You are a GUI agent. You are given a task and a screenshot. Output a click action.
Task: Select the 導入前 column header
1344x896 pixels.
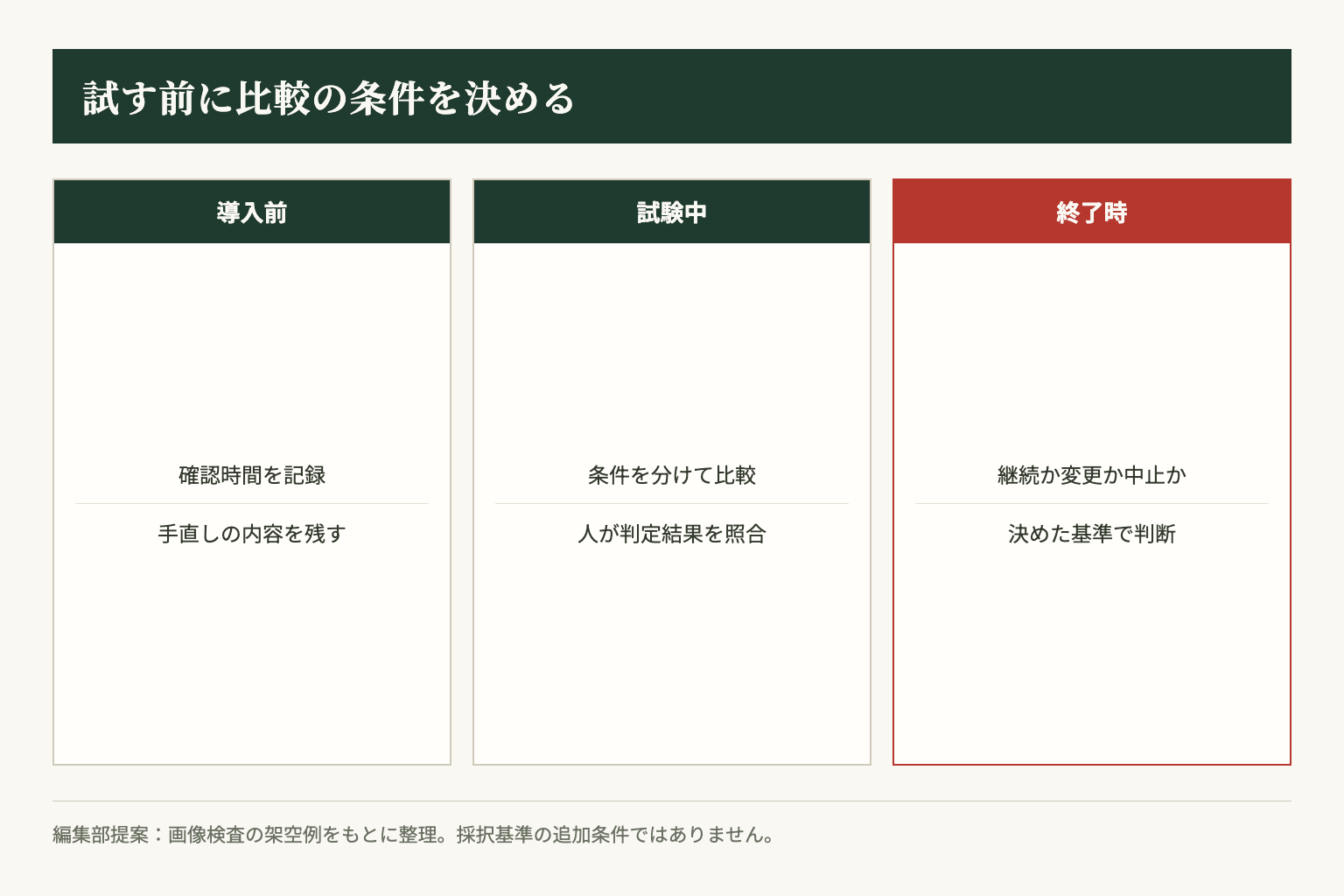[252, 212]
